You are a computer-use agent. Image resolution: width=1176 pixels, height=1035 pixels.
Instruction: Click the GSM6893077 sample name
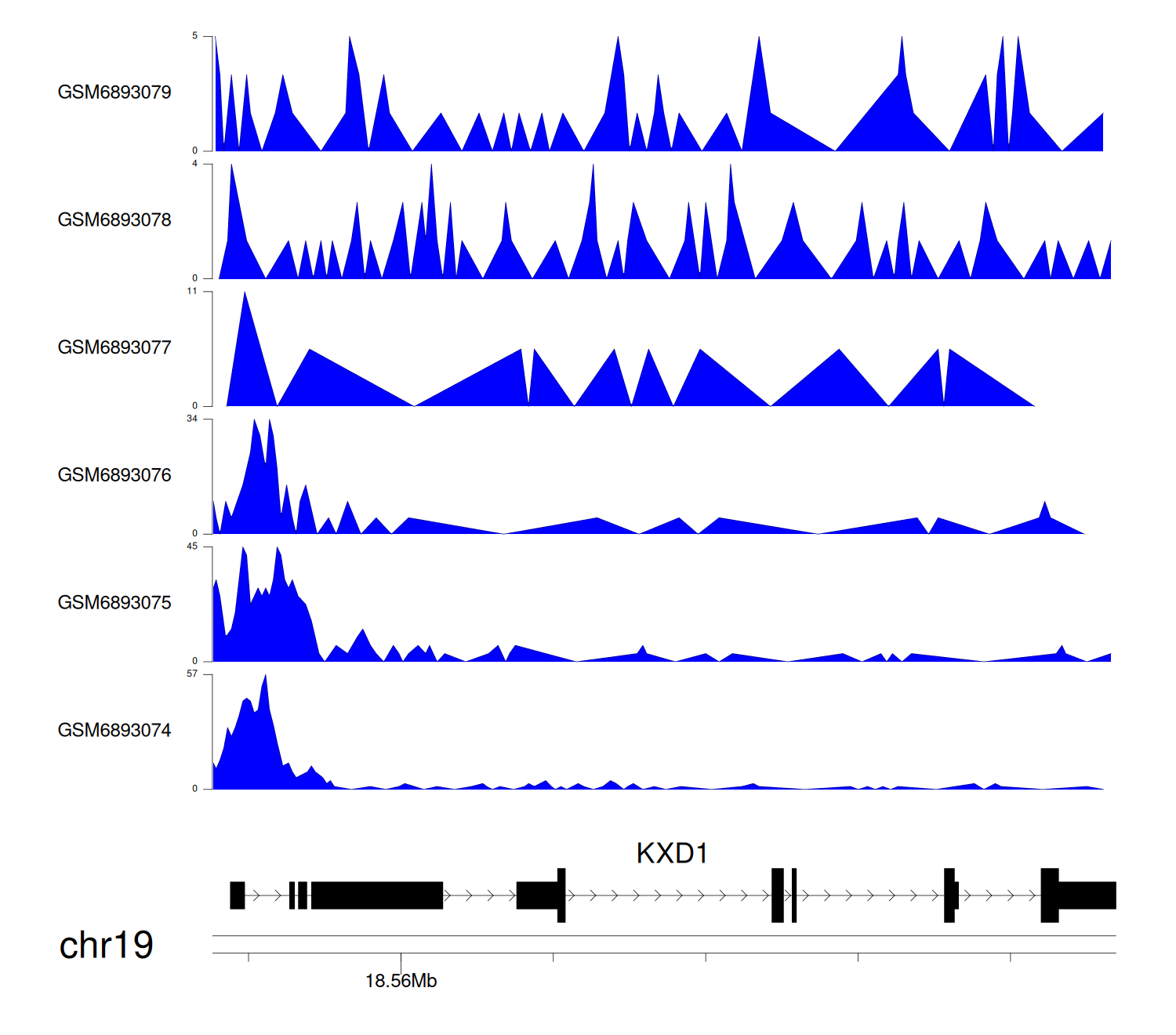pos(114,348)
